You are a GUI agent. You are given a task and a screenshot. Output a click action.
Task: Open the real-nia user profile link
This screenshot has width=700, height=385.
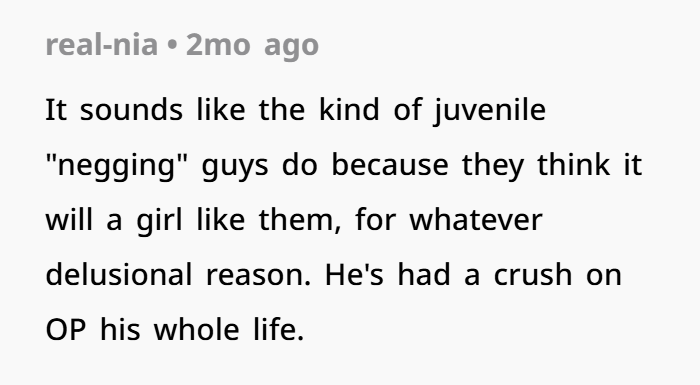click(102, 45)
